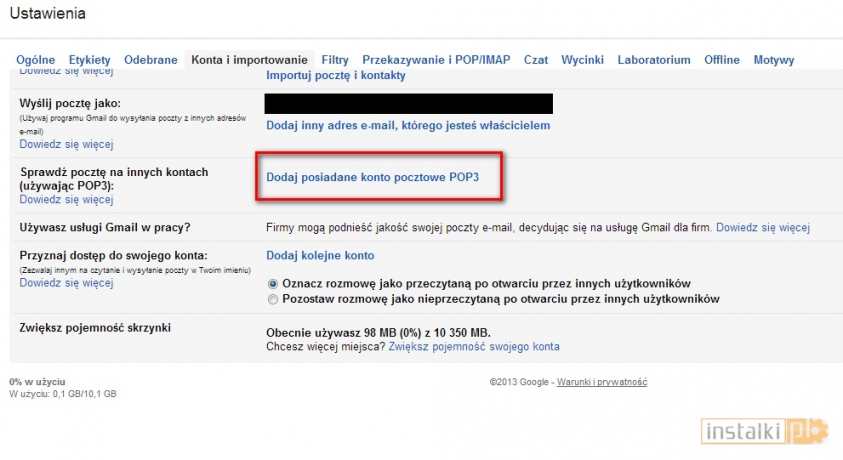Open Dowiedz się więcej about Gmail dla firm
The width and height of the screenshot is (843, 460).
[x=763, y=227]
